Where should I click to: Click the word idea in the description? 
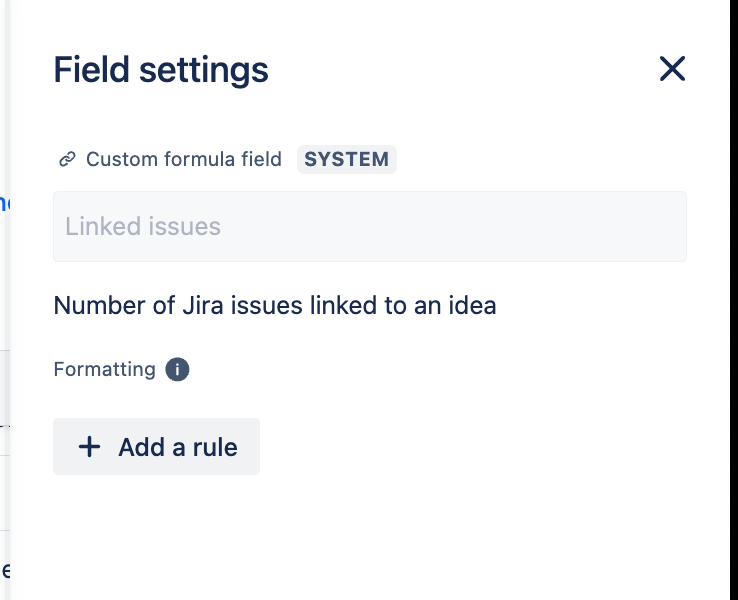coord(472,305)
